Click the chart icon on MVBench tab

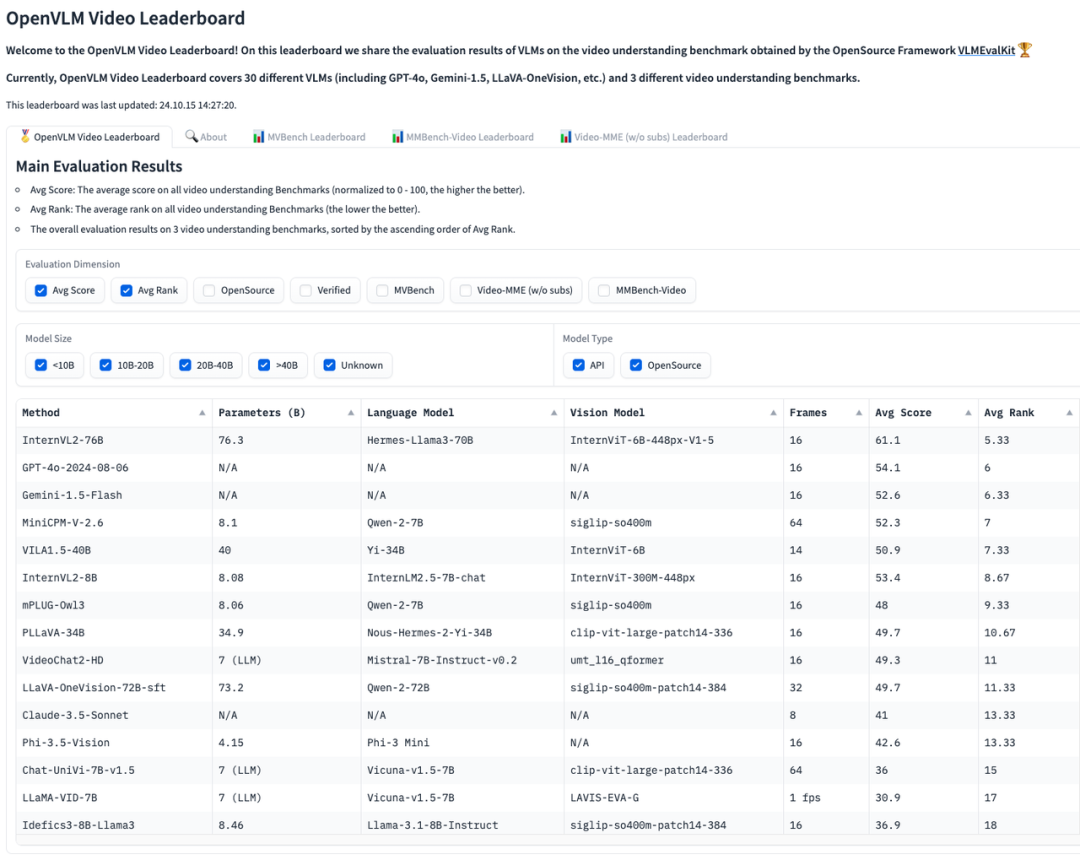[x=258, y=136]
